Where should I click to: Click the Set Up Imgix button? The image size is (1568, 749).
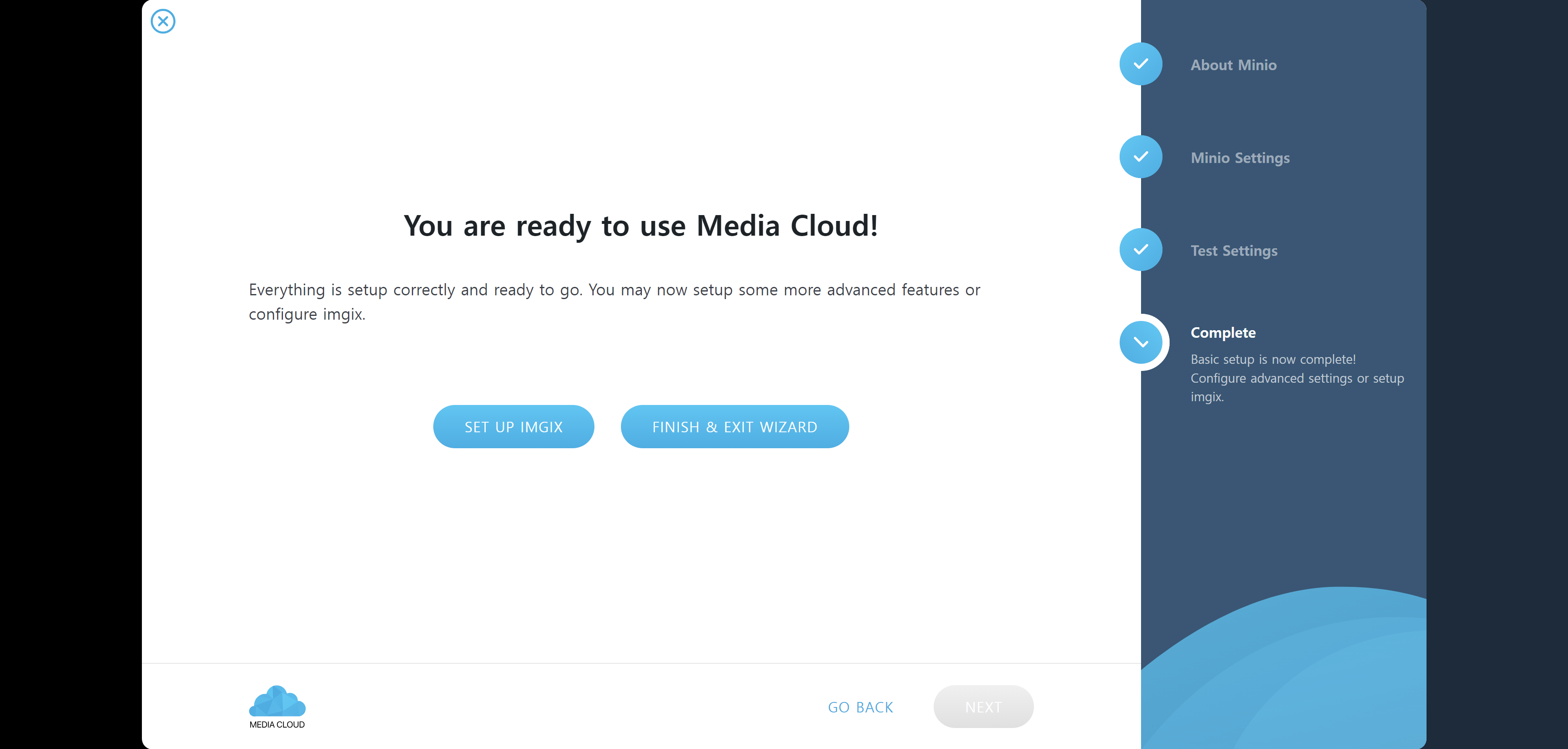tap(513, 427)
